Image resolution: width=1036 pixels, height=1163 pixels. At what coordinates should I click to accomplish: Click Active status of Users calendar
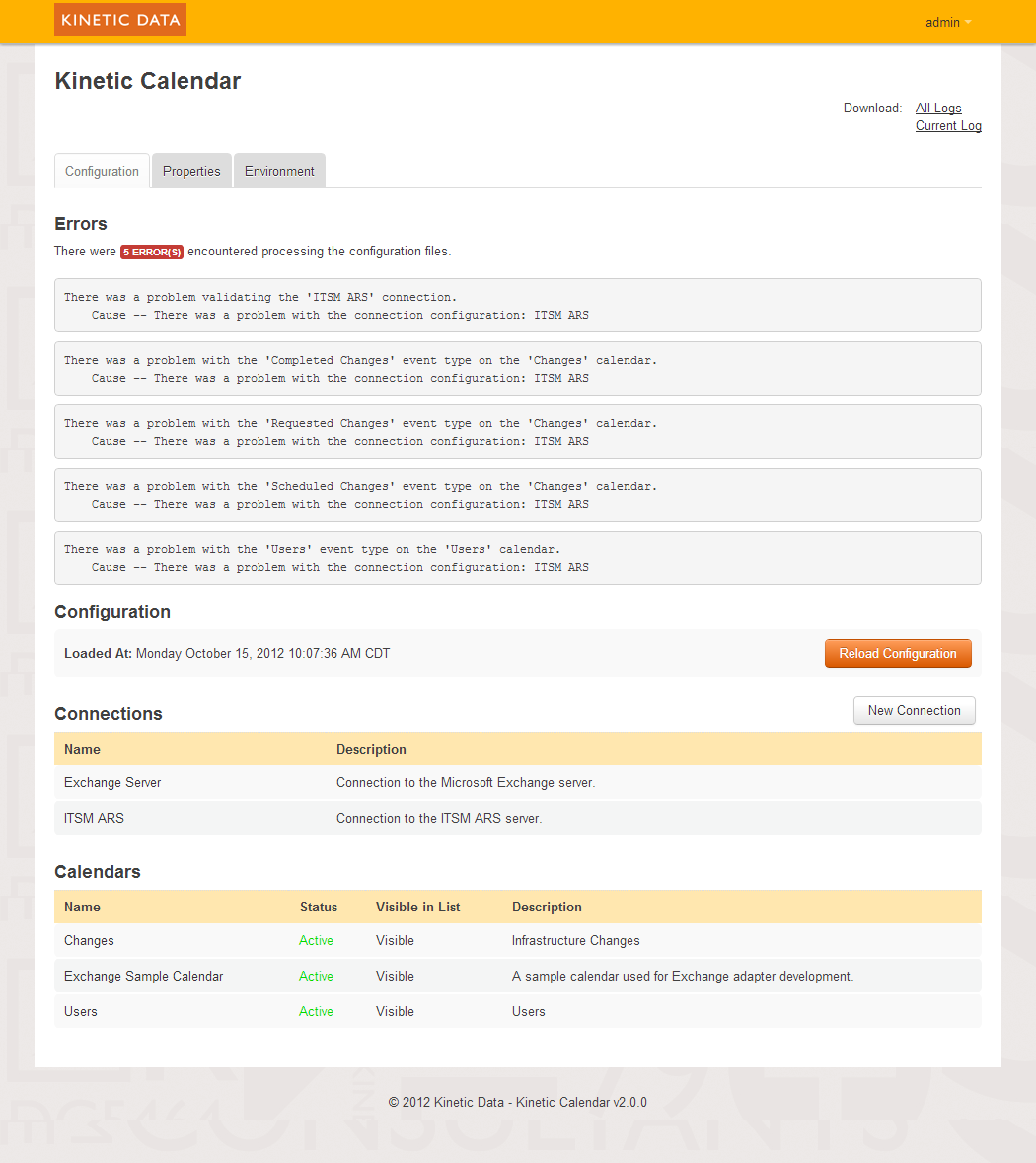[316, 1012]
